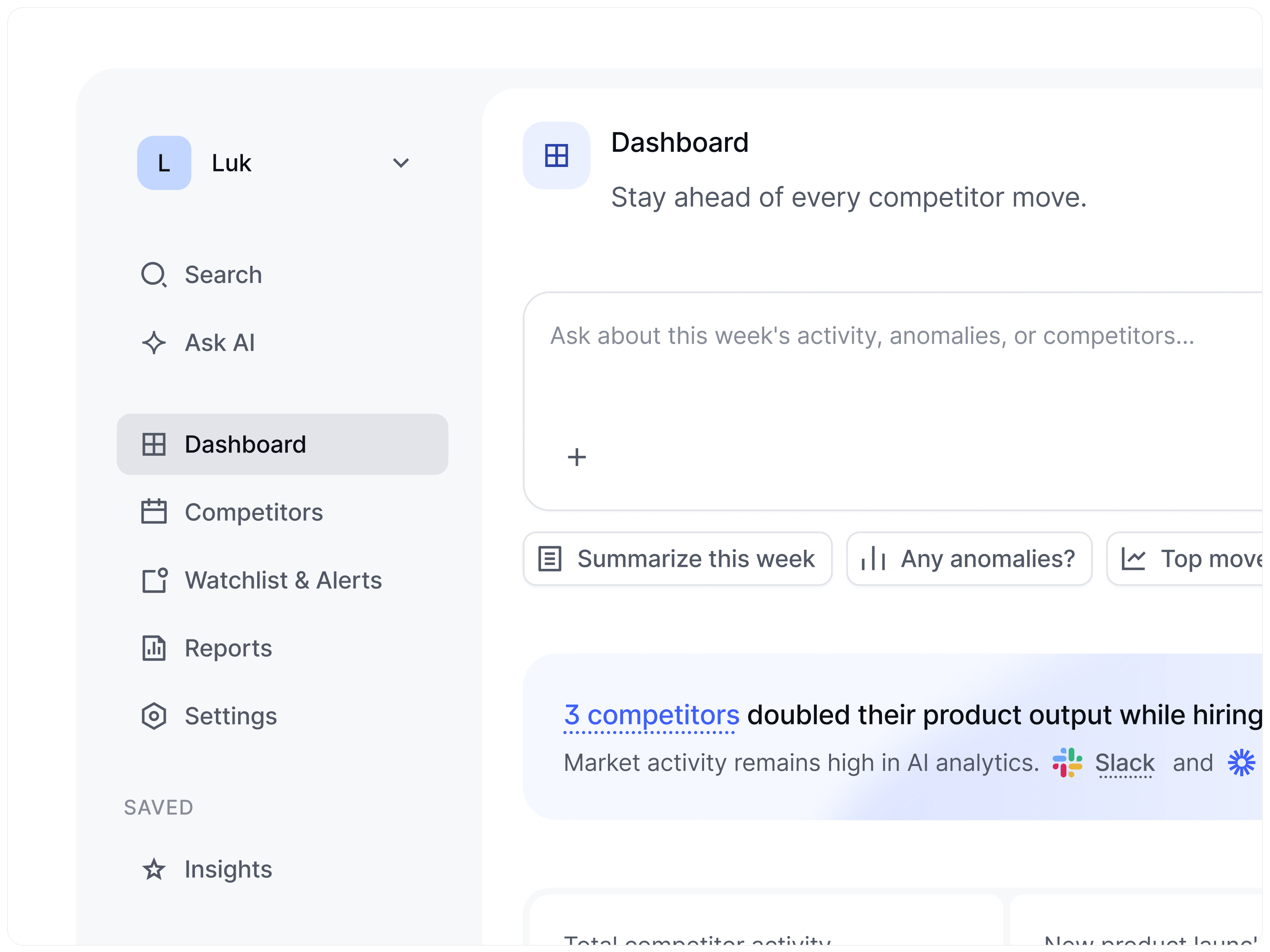Open the Luk workspace avatar menu
The height and width of the screenshot is (952, 1270).
coord(164,163)
